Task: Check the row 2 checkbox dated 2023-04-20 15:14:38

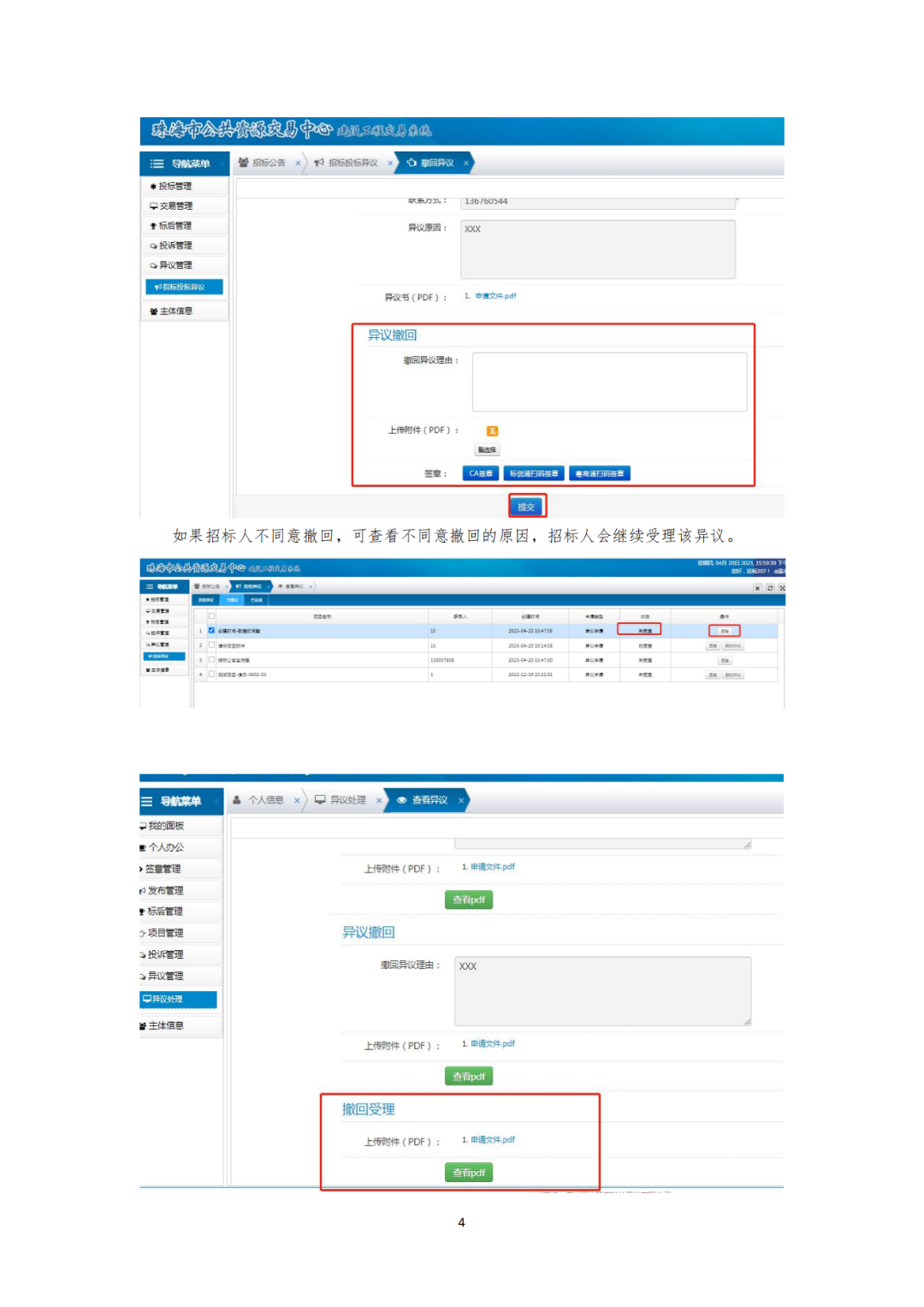Action: 211,645
